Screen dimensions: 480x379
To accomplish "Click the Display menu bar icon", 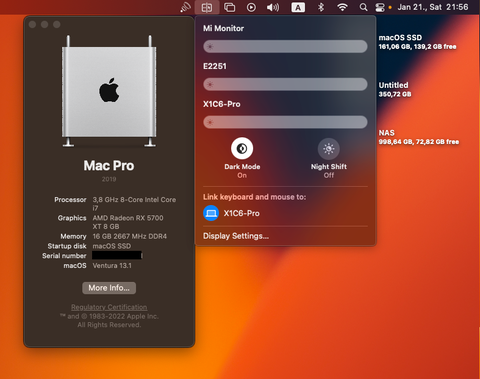I will tap(207, 7).
